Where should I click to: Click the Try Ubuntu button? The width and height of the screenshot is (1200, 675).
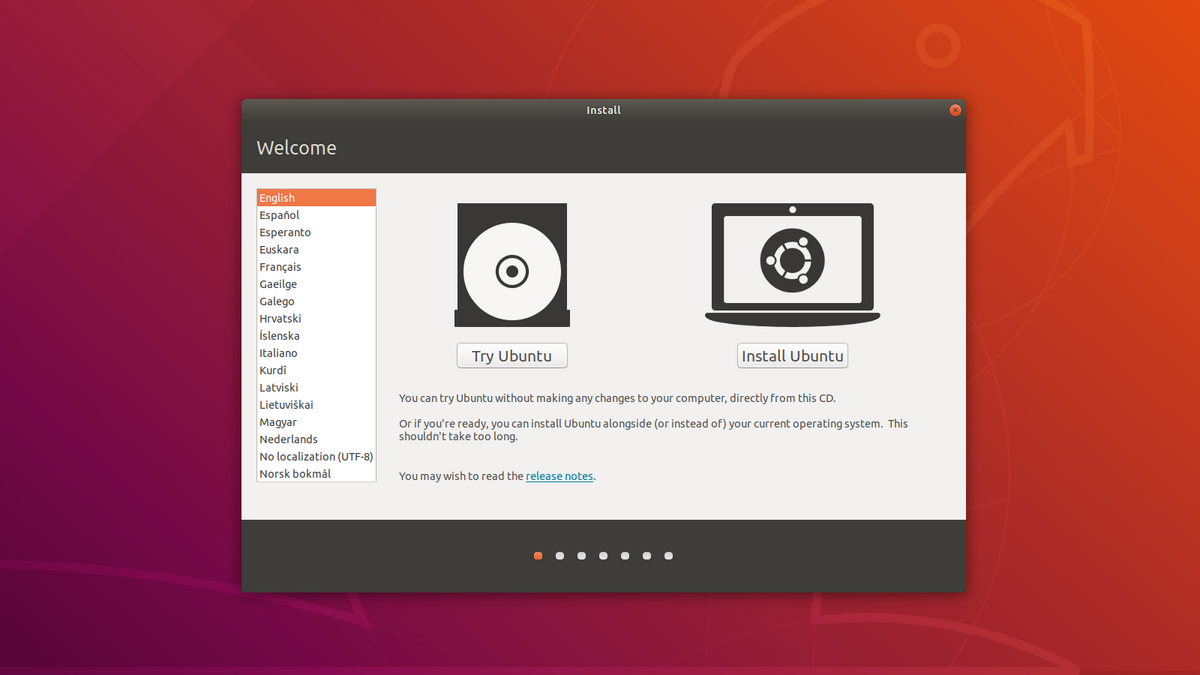tap(512, 356)
